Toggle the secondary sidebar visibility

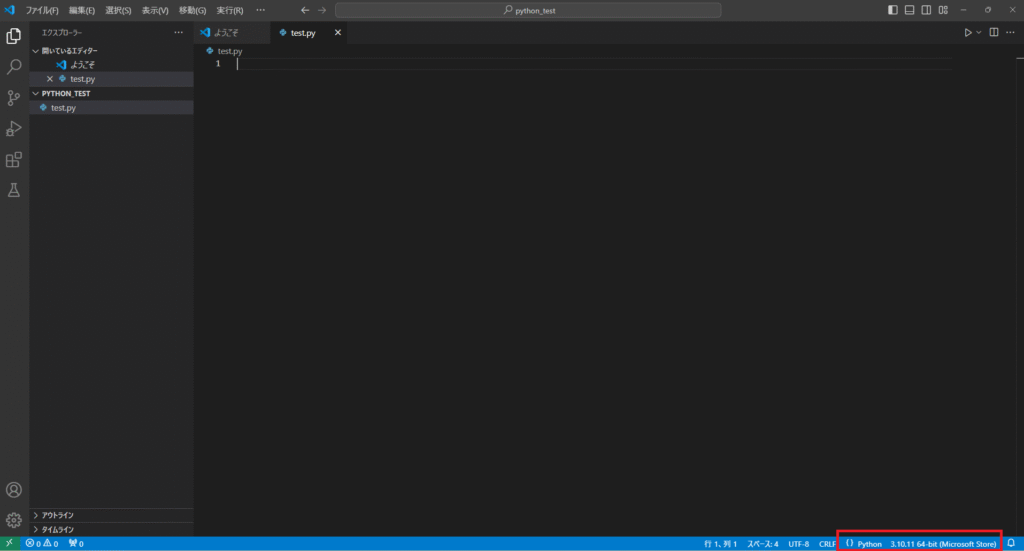(927, 10)
